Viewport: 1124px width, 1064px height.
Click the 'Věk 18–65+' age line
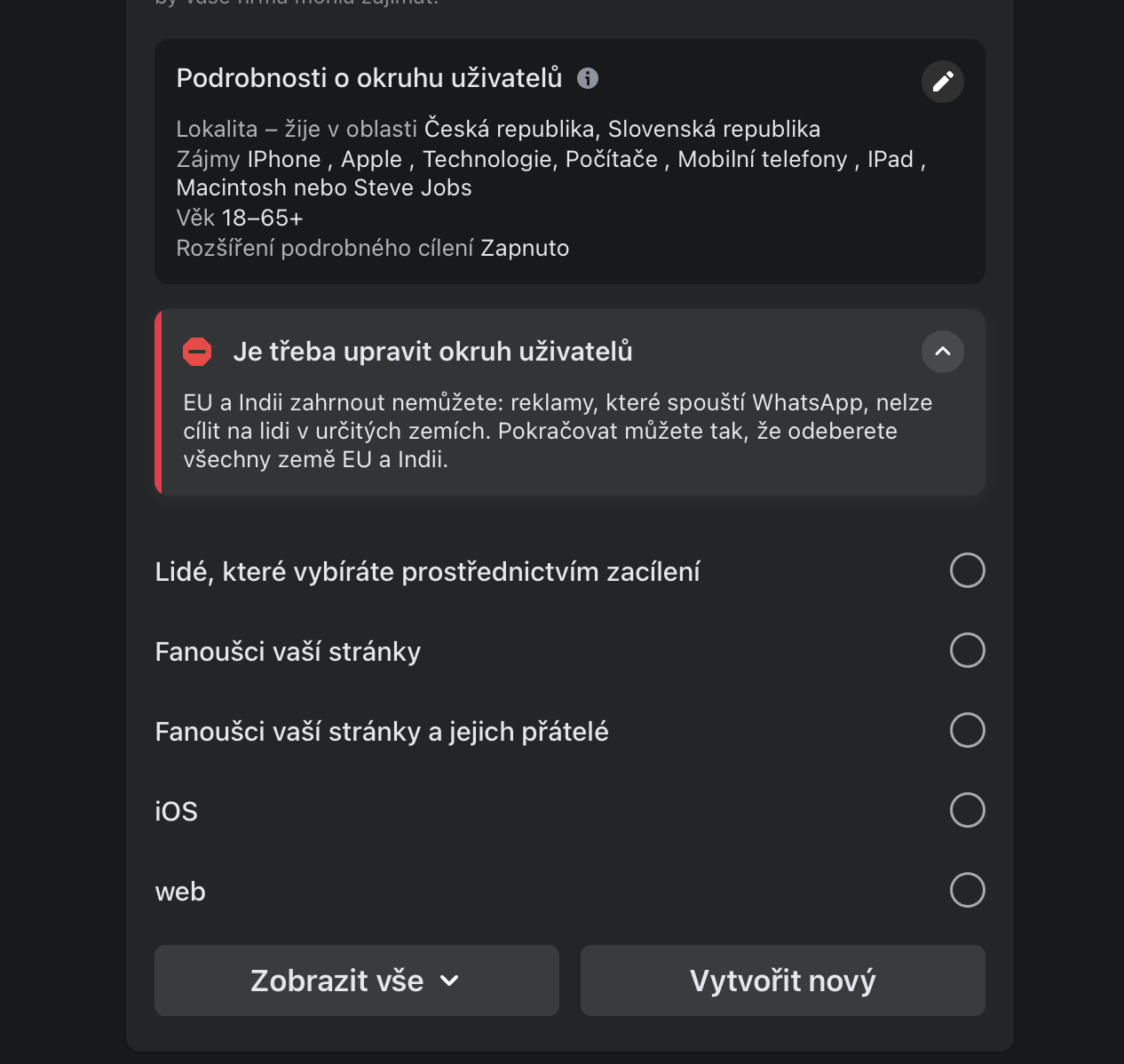click(240, 218)
